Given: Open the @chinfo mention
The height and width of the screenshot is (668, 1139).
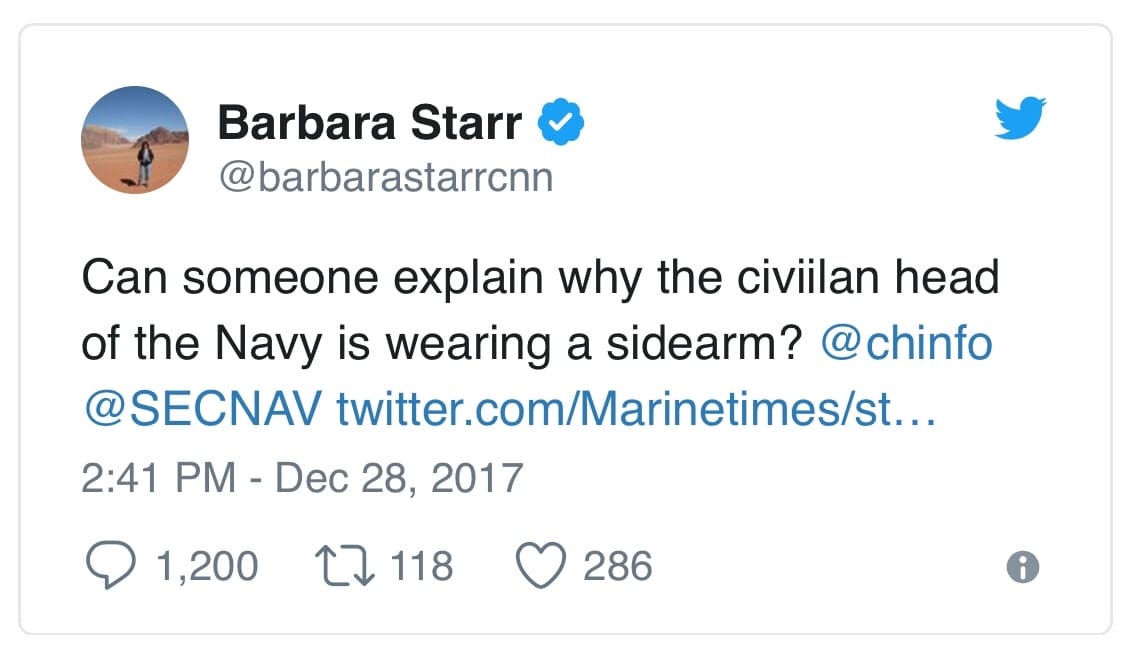Looking at the screenshot, I should coord(907,343).
